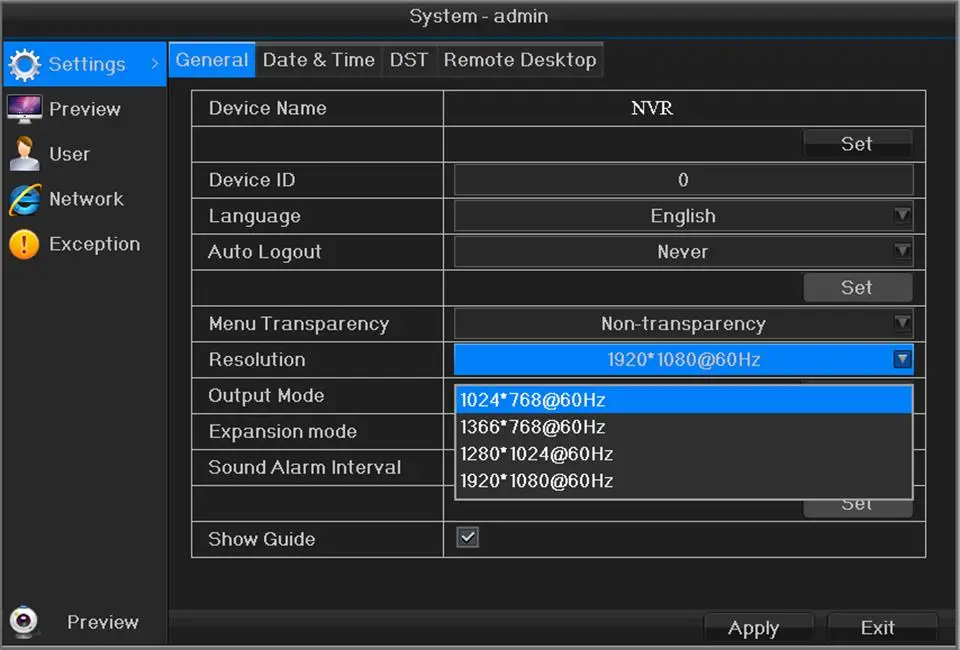Click the Exception warning icon

click(x=24, y=244)
